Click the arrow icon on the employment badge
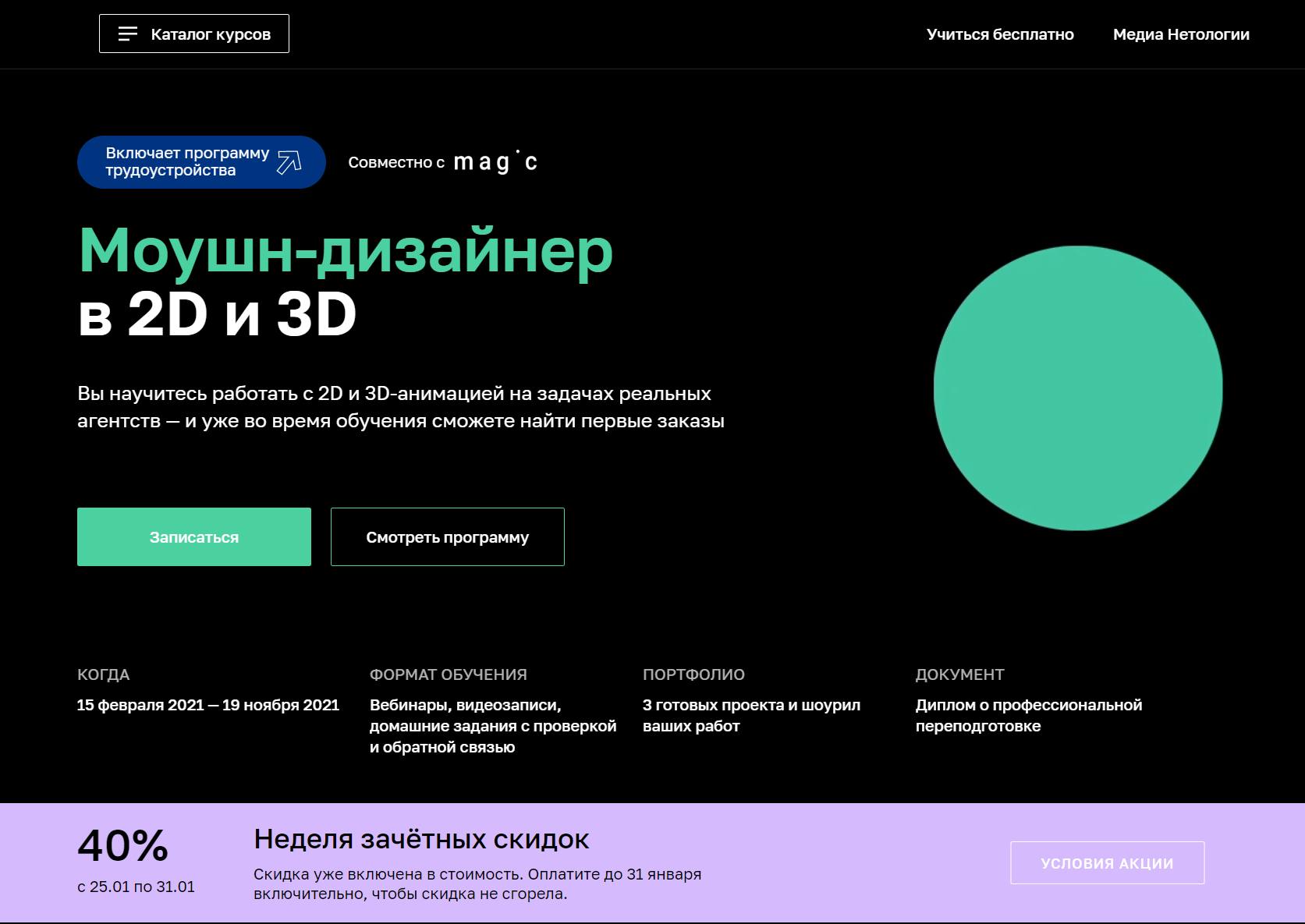 pyautogui.click(x=289, y=162)
